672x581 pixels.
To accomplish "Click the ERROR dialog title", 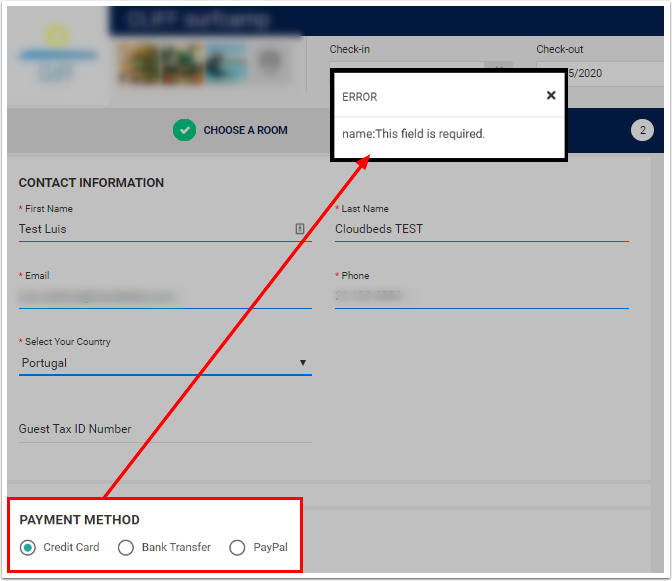I will [360, 97].
